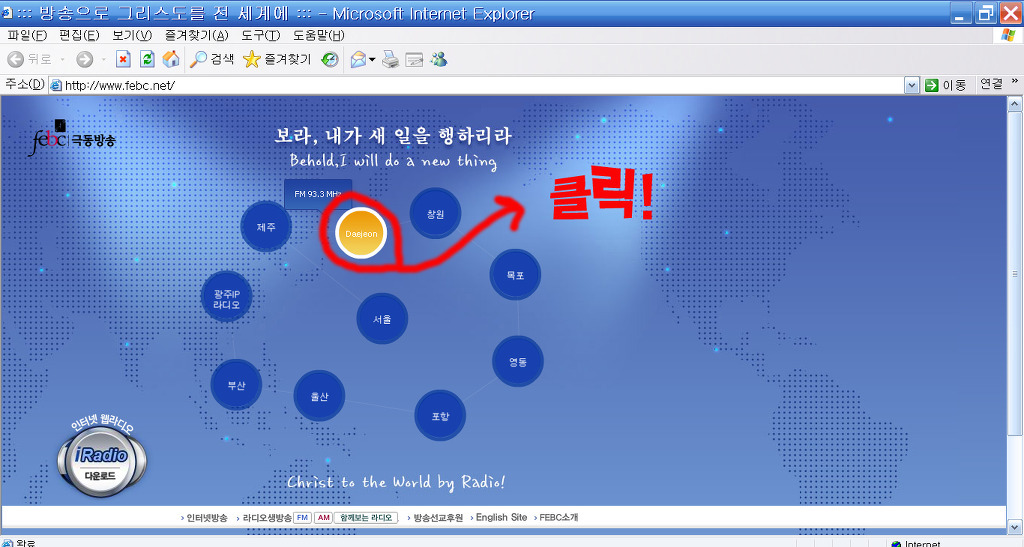Open the 보기(V) menu

[x=132, y=35]
